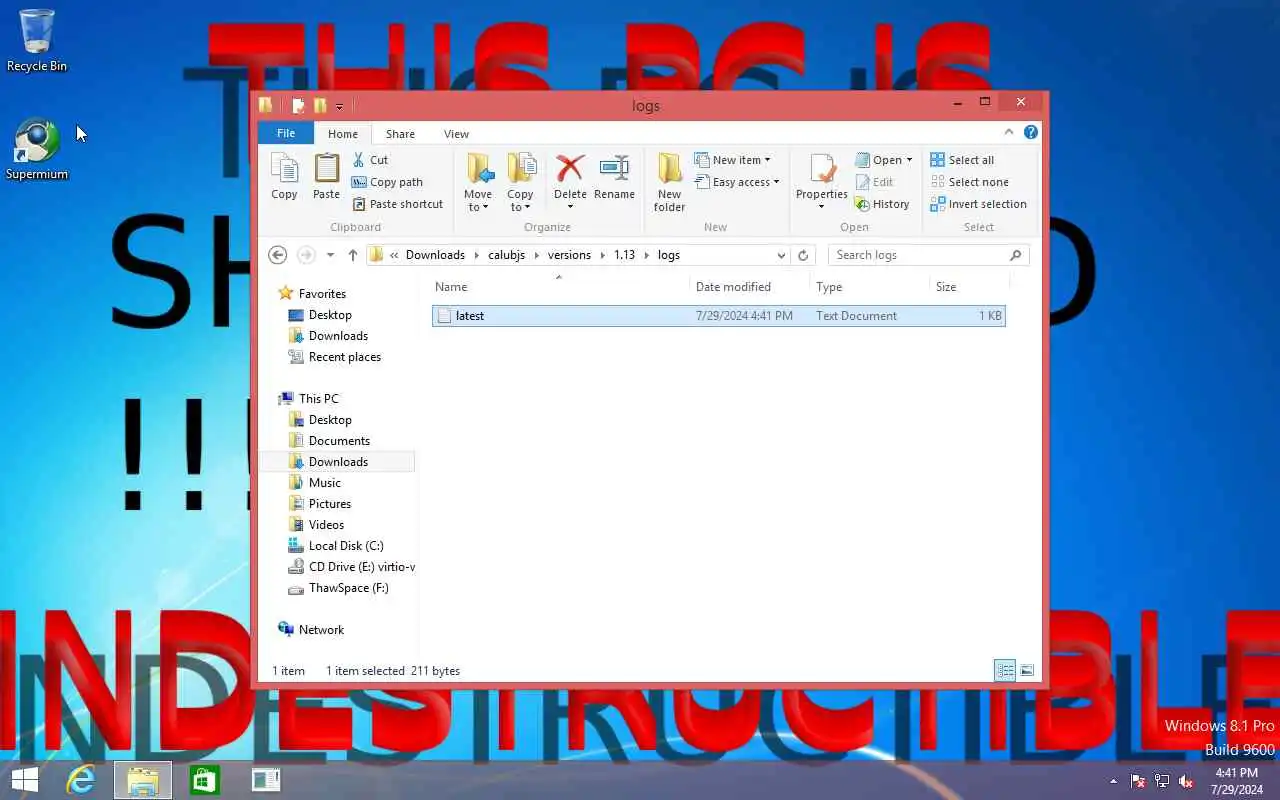Screen dimensions: 1280x800
Task: Open address bar history dropdown
Action: coord(781,255)
